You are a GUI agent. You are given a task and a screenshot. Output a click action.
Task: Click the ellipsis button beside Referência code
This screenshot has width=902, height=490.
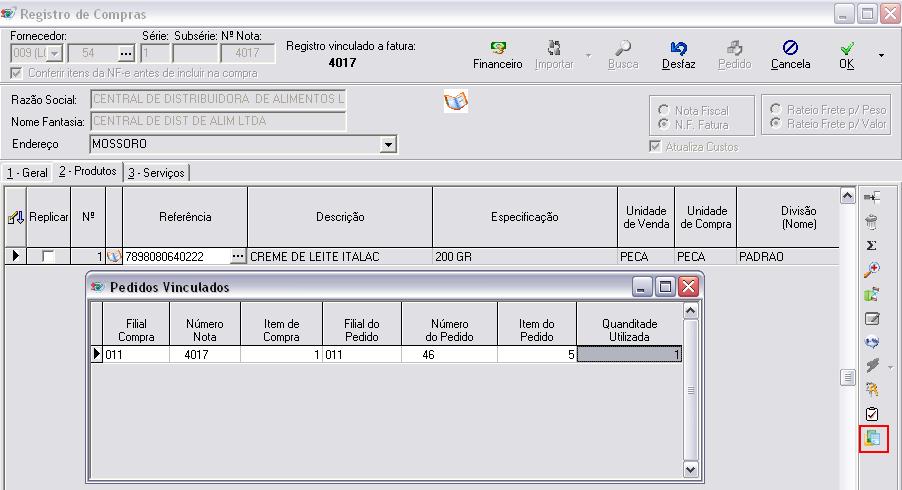coord(237,257)
